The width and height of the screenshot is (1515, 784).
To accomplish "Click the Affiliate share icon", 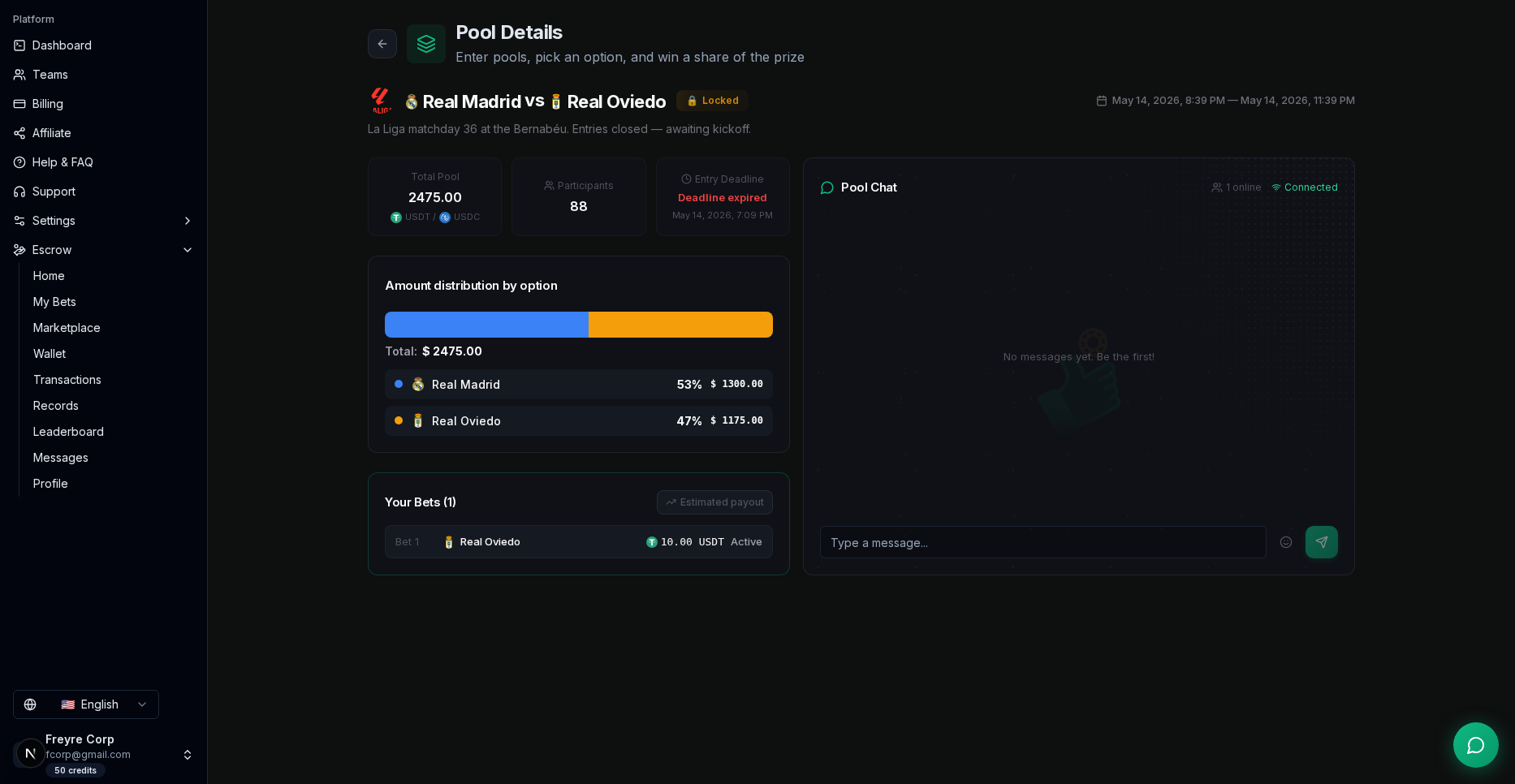I will pos(19,133).
